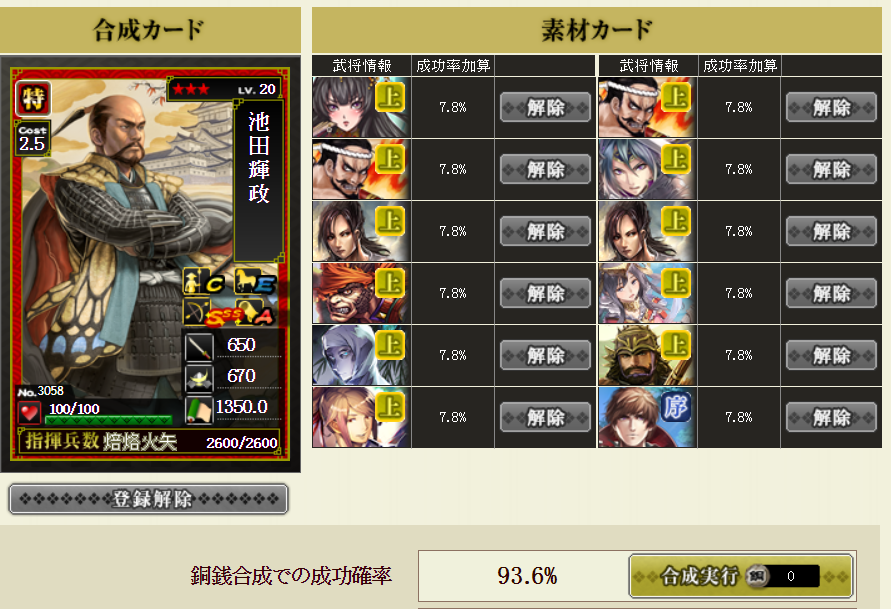
Task: Click the 特 rarity badge on card
Action: tap(33, 99)
